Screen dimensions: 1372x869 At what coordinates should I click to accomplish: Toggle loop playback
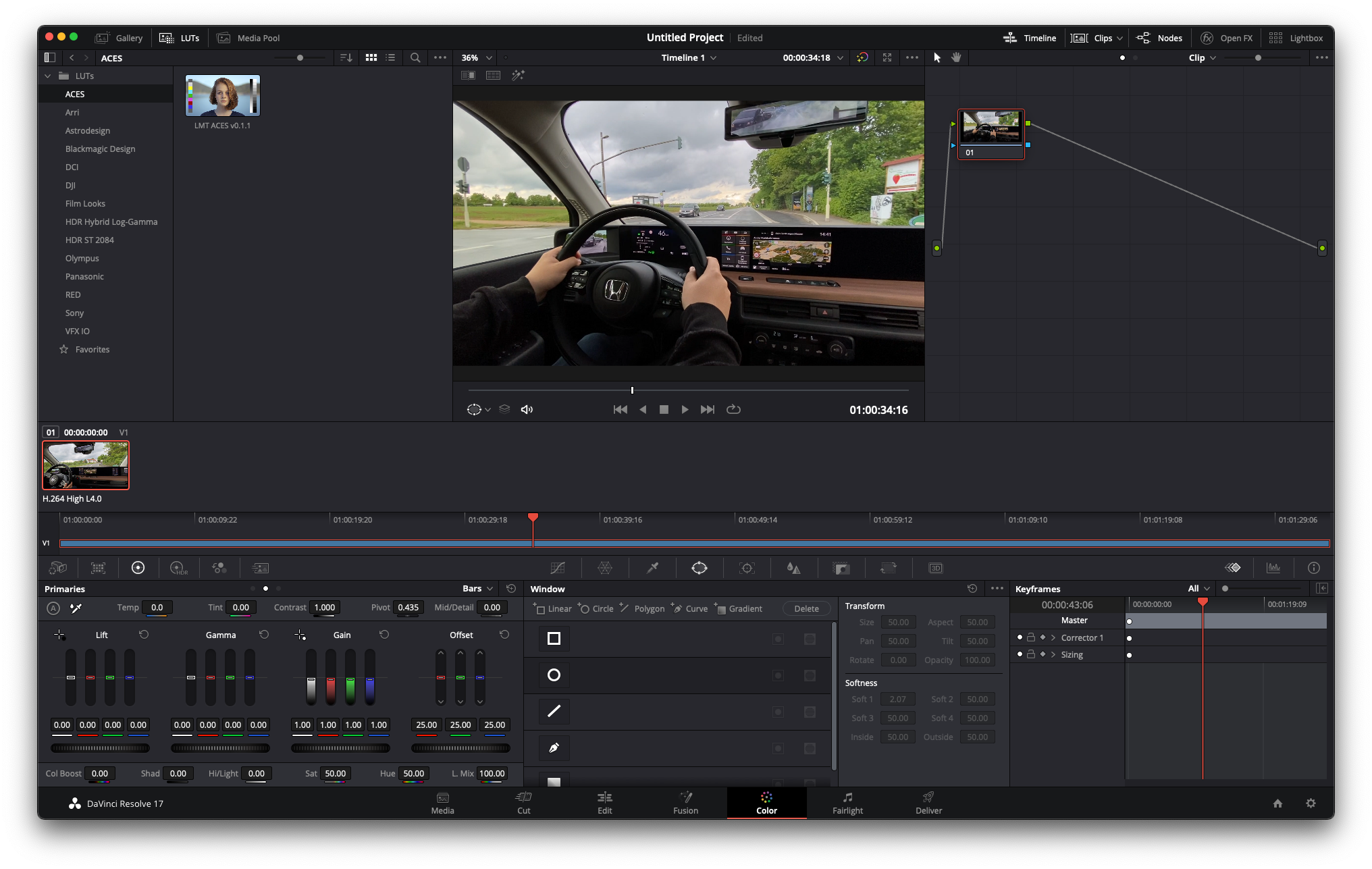click(733, 409)
